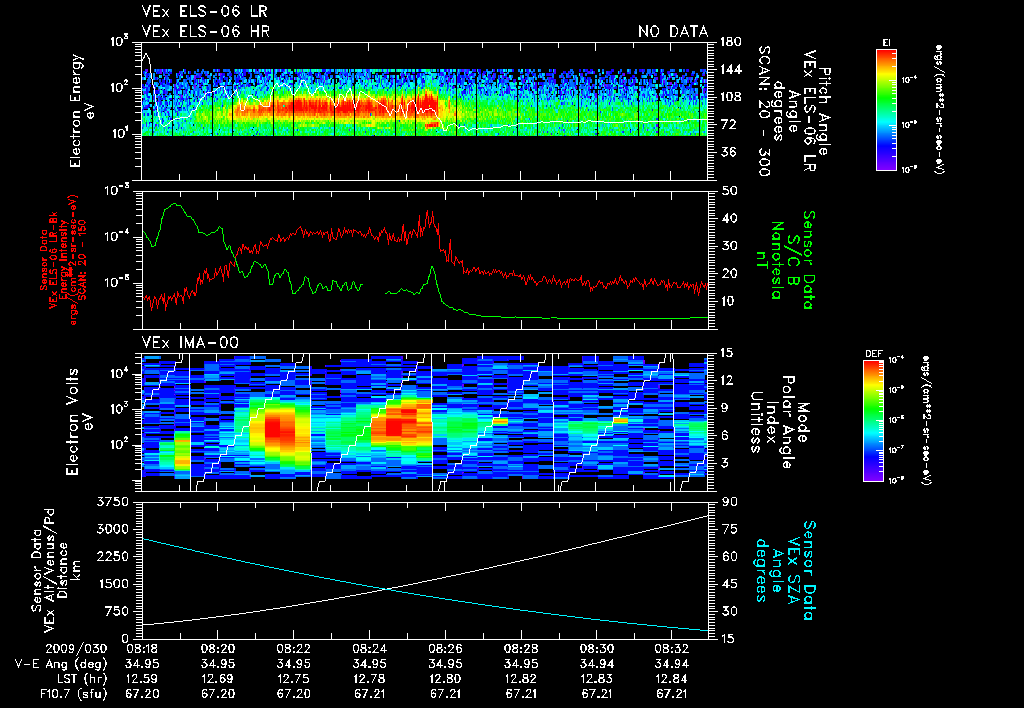
Task: Click the red 'Energy Intensity' axis label
Action: tap(63, 259)
